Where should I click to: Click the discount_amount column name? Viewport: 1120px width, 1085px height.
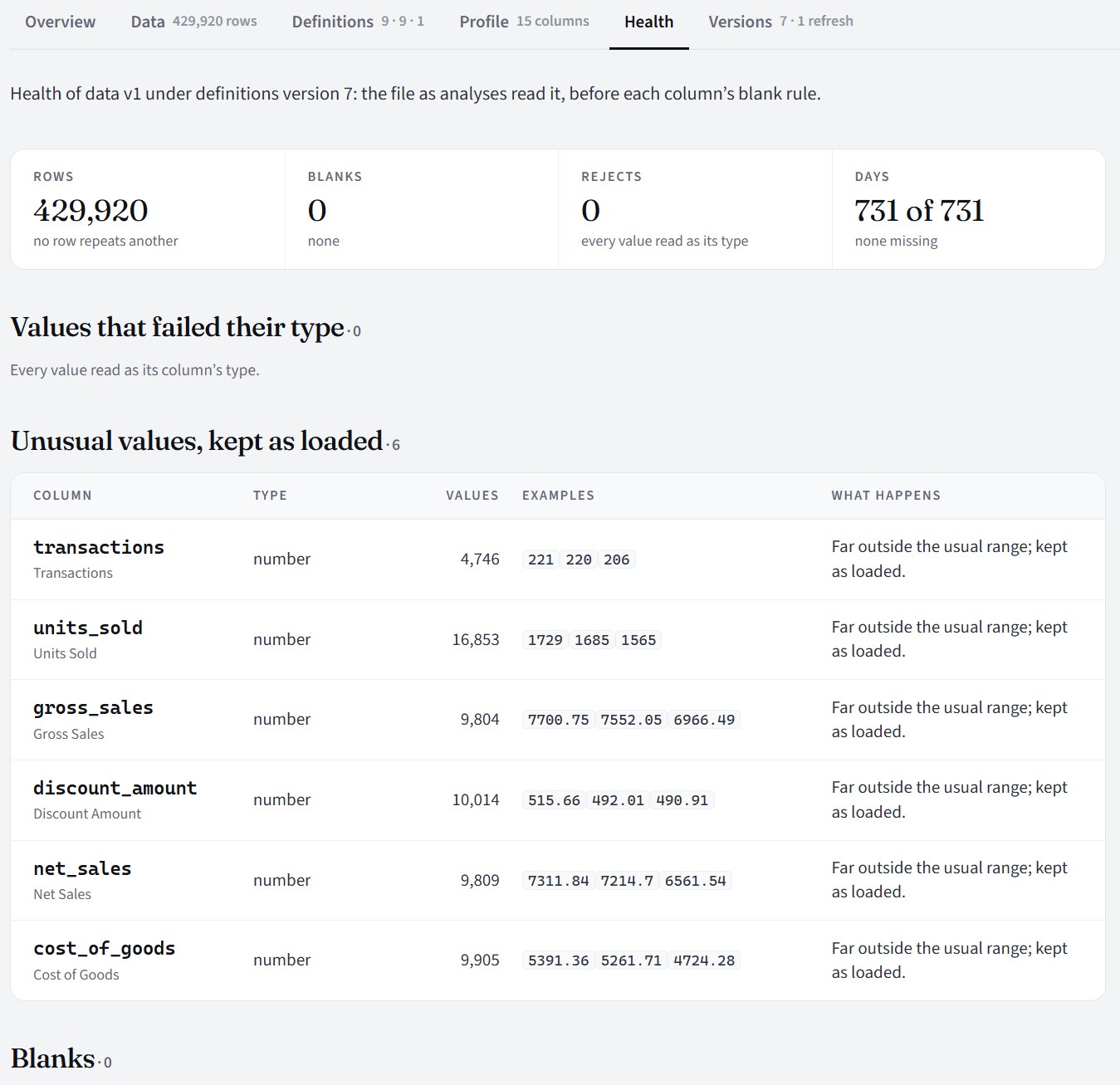point(115,788)
